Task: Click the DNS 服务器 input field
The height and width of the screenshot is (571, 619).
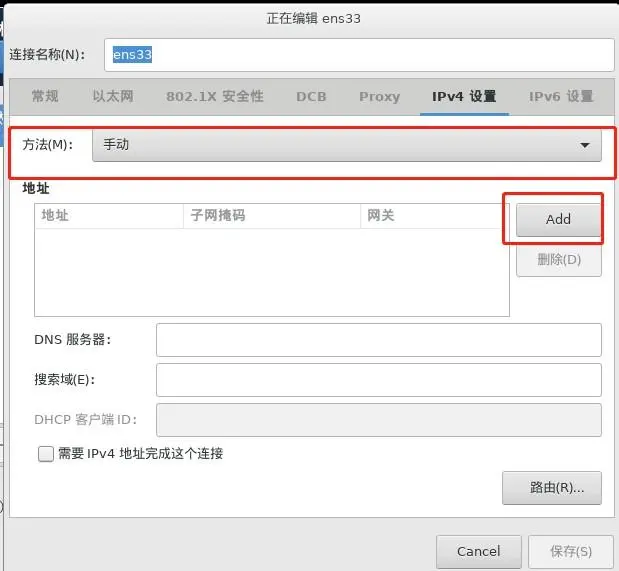Action: [x=379, y=340]
